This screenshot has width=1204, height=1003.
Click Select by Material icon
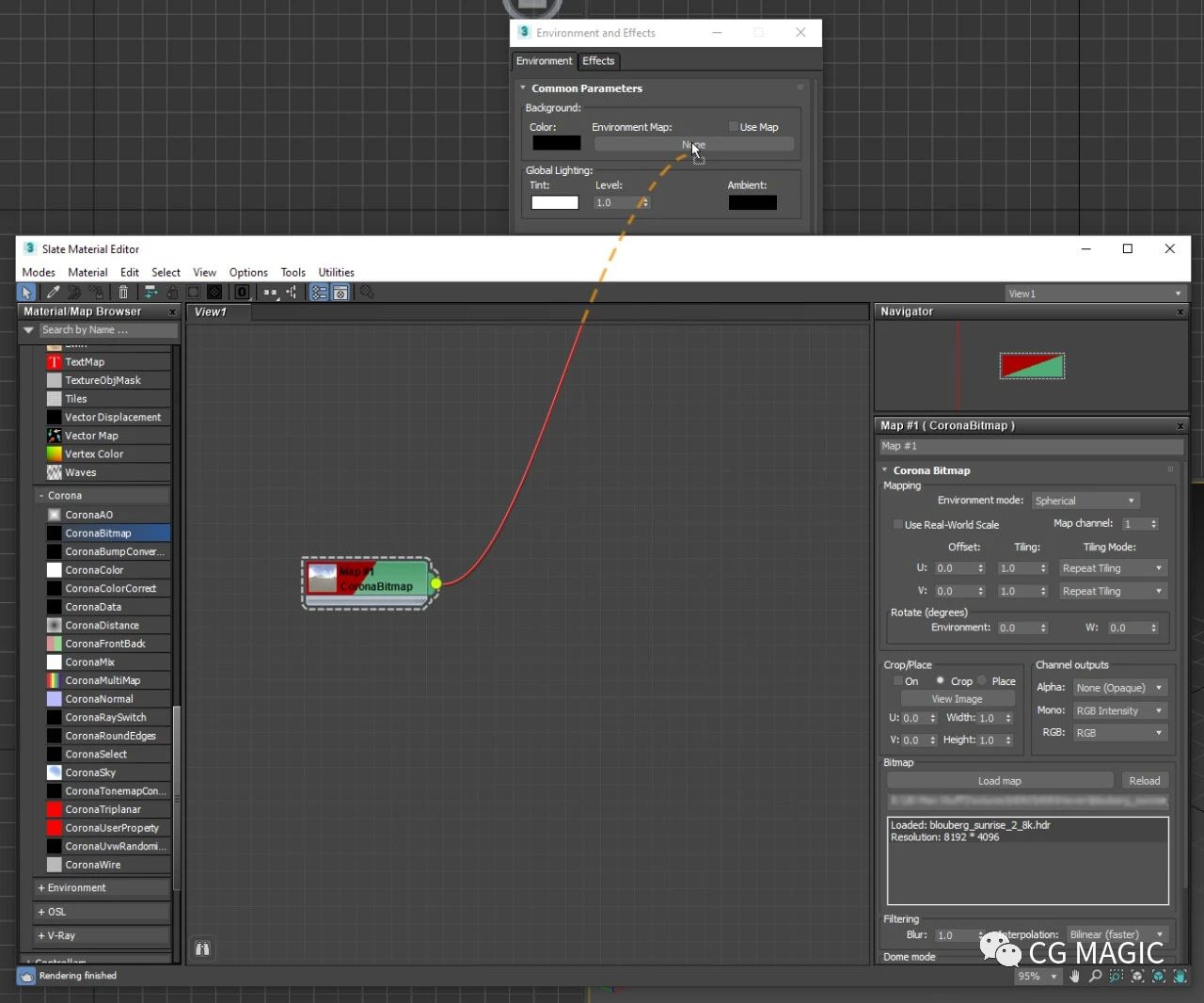[x=366, y=293]
